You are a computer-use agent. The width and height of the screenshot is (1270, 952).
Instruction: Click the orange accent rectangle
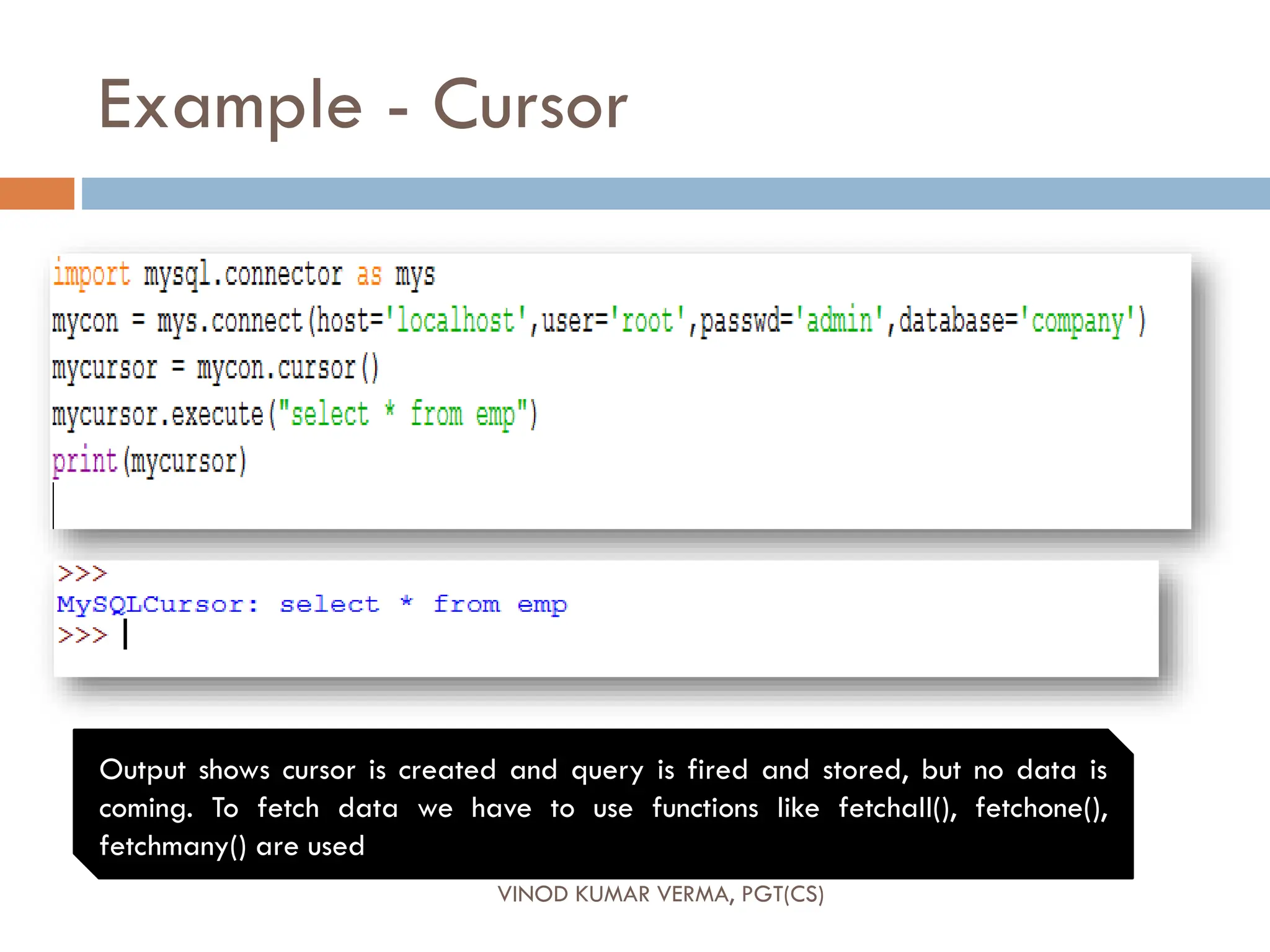(37, 193)
